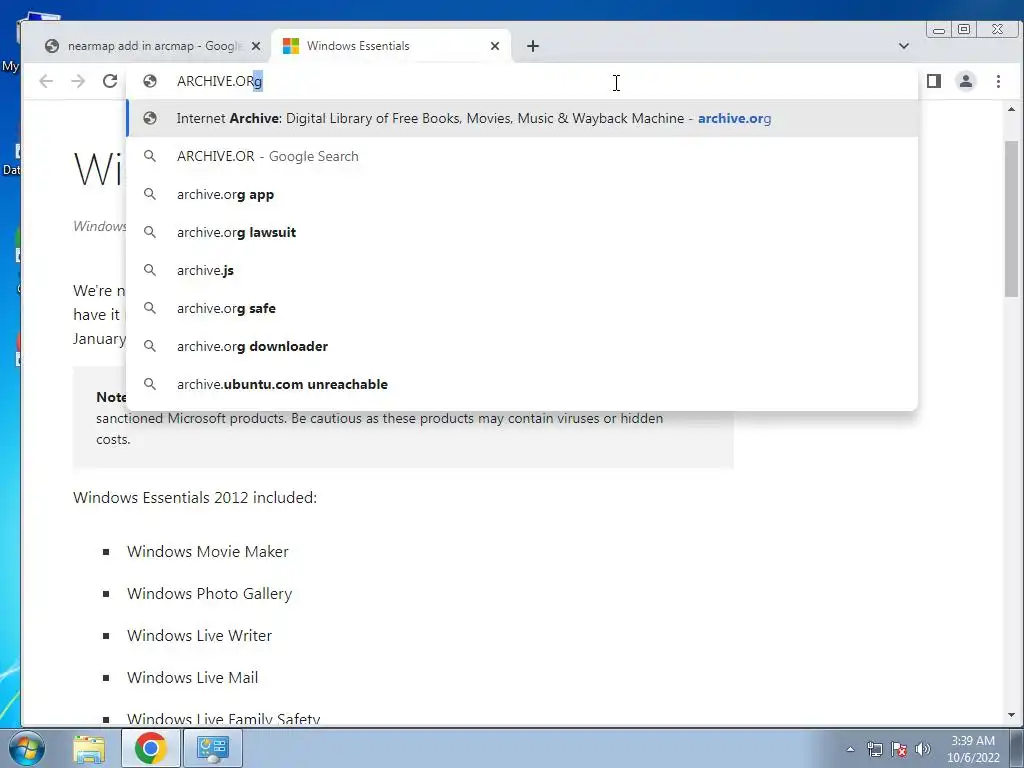This screenshot has width=1024, height=768.
Task: Pick the archive.org app suggestion
Action: [522, 194]
